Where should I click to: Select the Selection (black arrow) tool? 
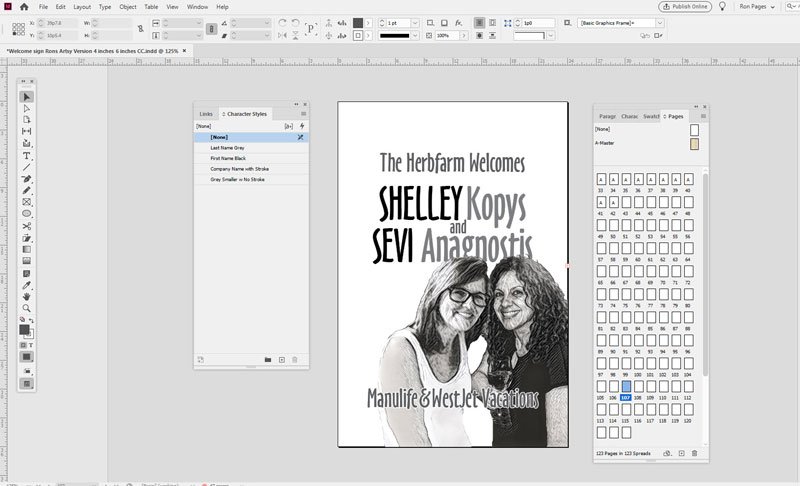[x=27, y=97]
